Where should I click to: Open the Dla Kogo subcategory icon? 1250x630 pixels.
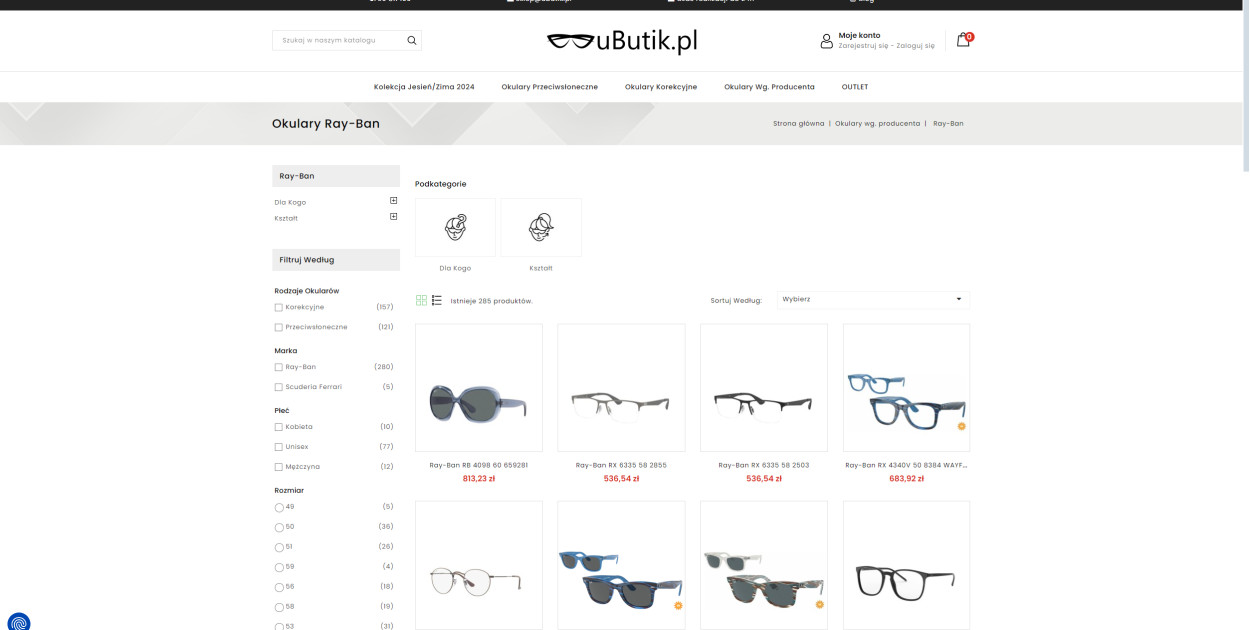point(455,227)
